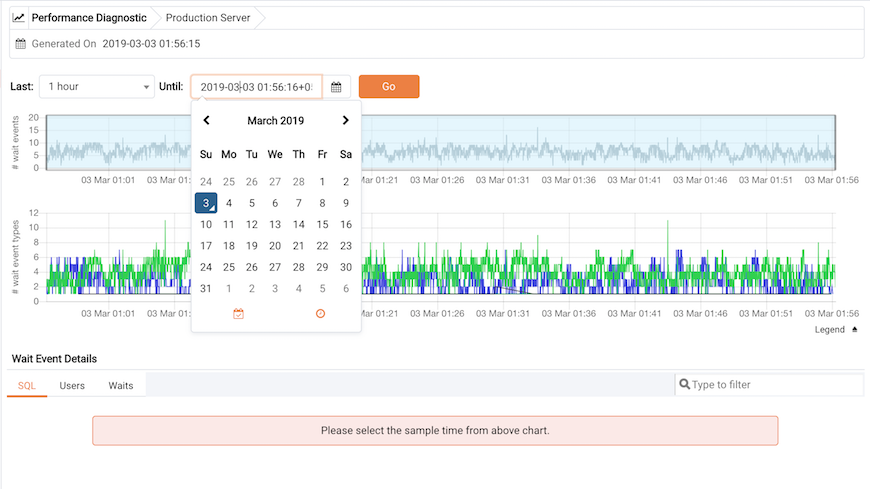
Task: Choose March 26 in the fifth calendar row
Action: (251, 267)
